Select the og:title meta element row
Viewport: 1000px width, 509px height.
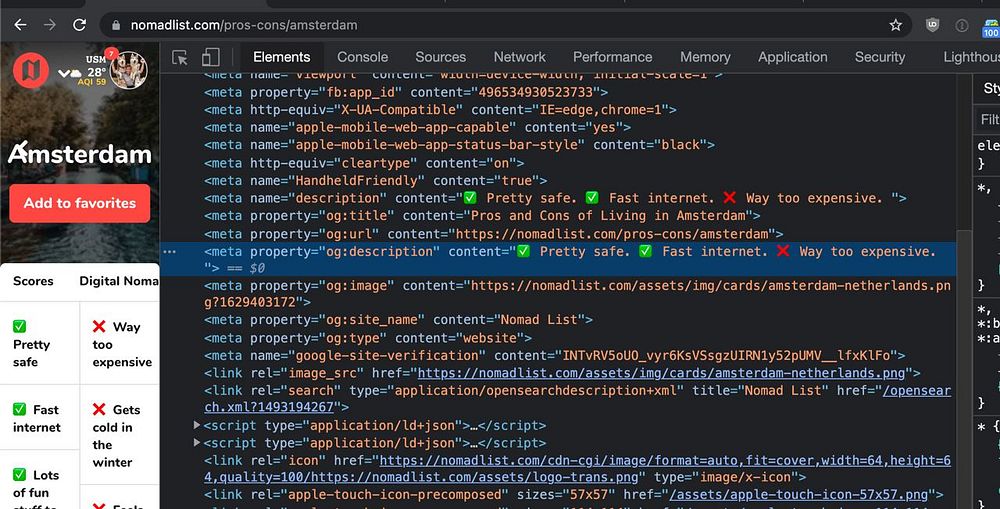(482, 216)
